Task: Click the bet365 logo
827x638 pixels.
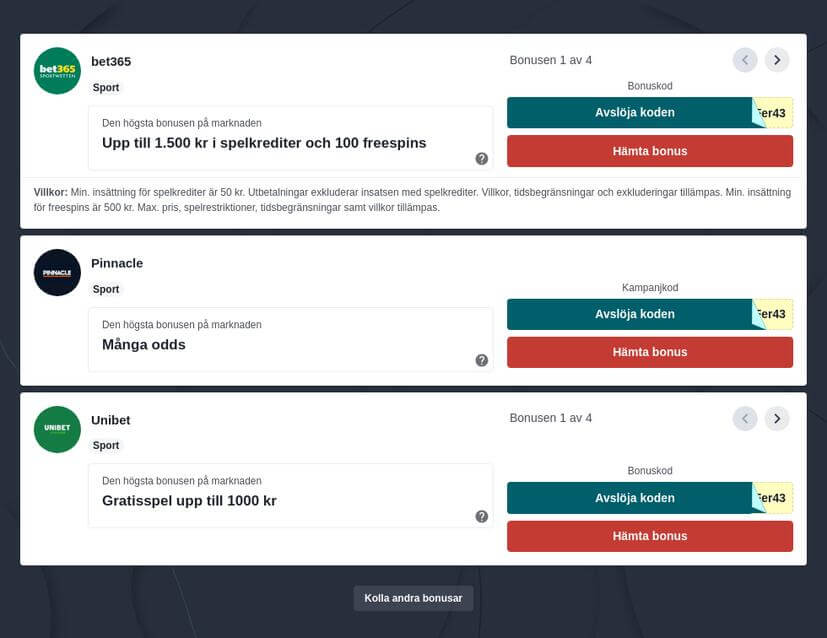Action: 57,71
